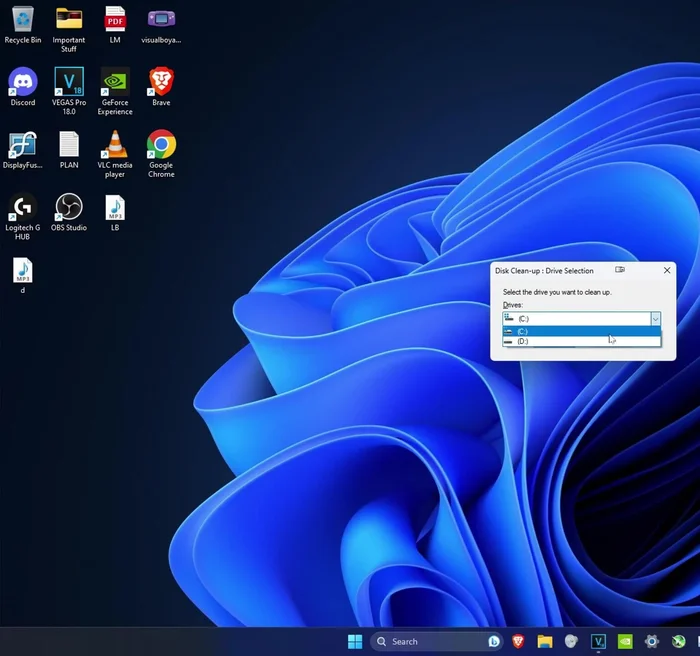Open Settings gear in the taskbar
Screen dimensions: 700x656
coord(652,641)
